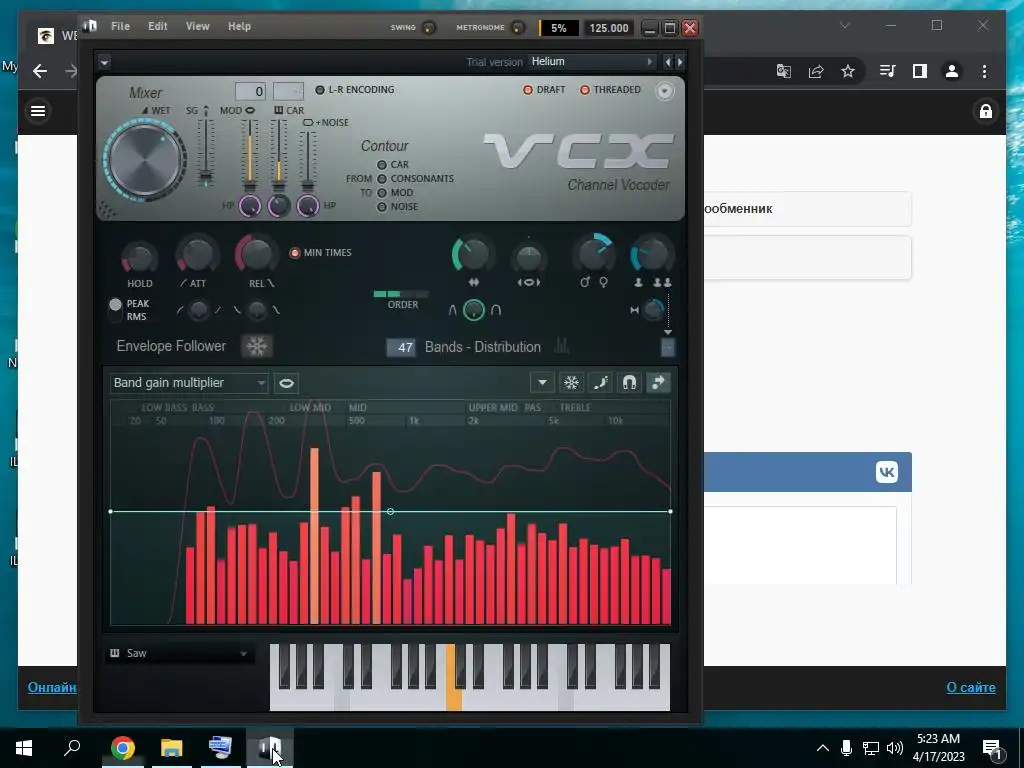Click the large WET mixer knob
The image size is (1024, 768).
pyautogui.click(x=145, y=159)
